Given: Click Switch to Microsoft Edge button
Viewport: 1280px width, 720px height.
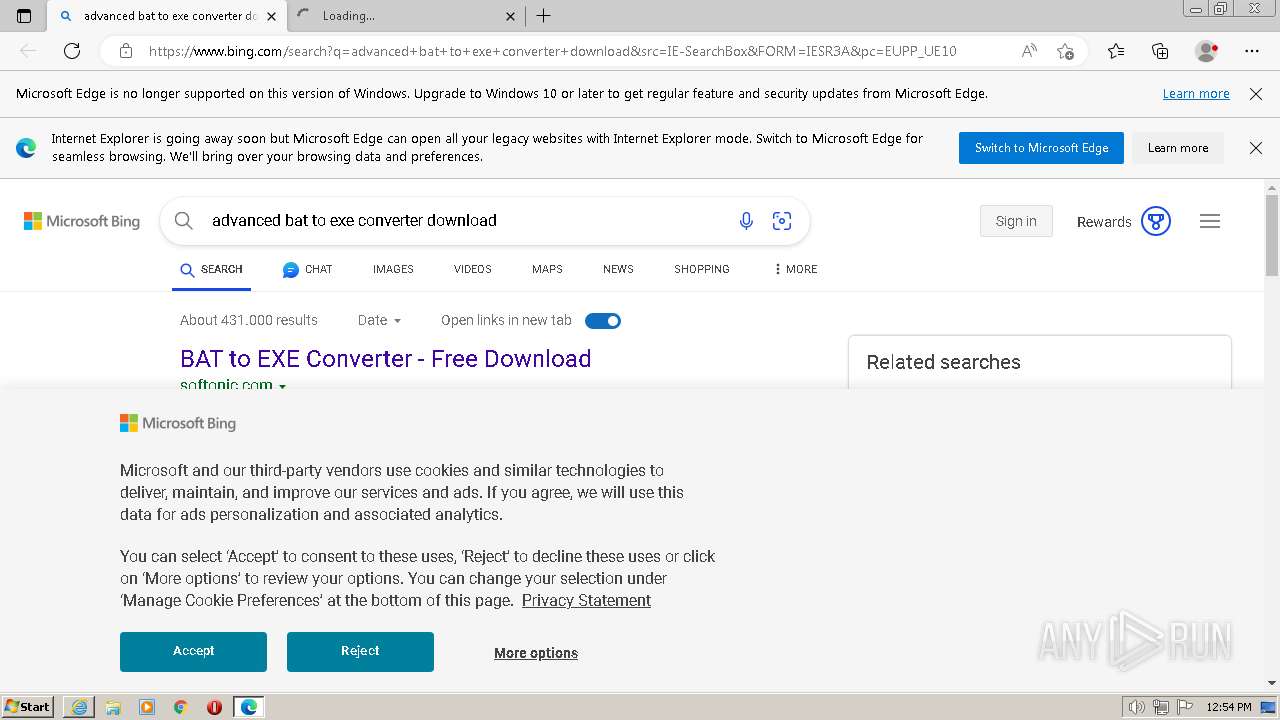Looking at the screenshot, I should click(x=1041, y=148).
